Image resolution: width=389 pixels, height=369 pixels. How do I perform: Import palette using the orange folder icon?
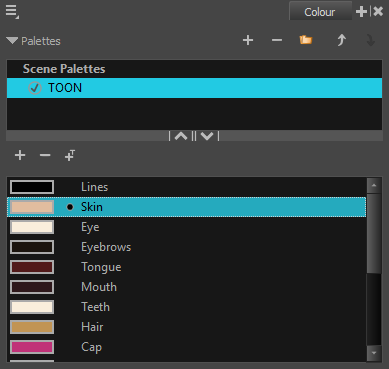(x=306, y=40)
